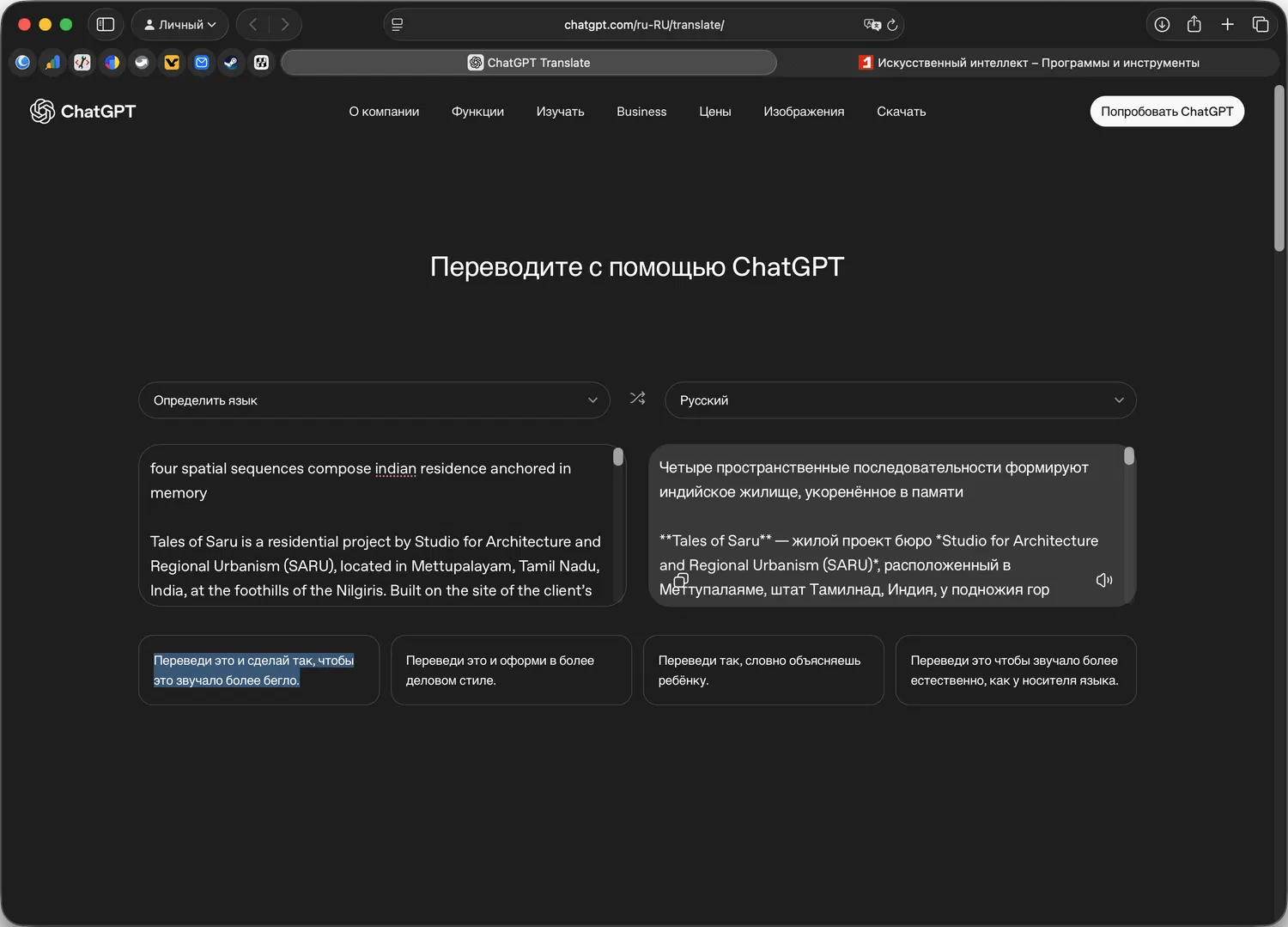Open the Определить язык source language dropdown
The image size is (1288, 927).
pos(374,400)
